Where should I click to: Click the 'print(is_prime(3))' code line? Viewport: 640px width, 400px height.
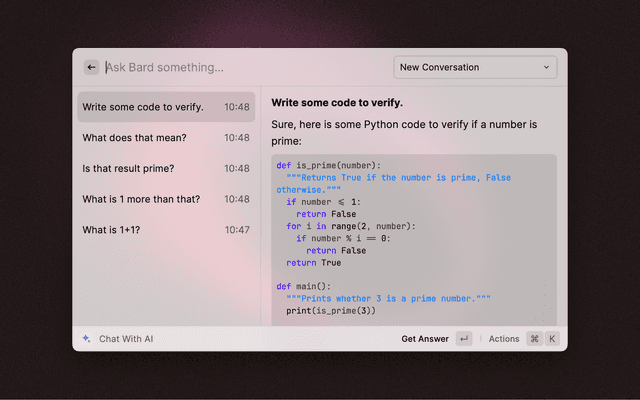(x=331, y=311)
